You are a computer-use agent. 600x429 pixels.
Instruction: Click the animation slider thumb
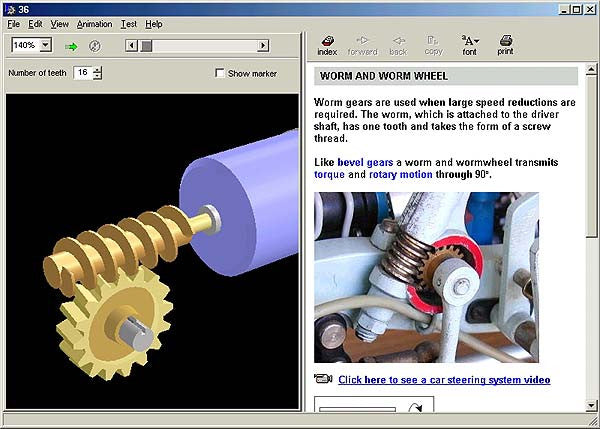click(147, 46)
